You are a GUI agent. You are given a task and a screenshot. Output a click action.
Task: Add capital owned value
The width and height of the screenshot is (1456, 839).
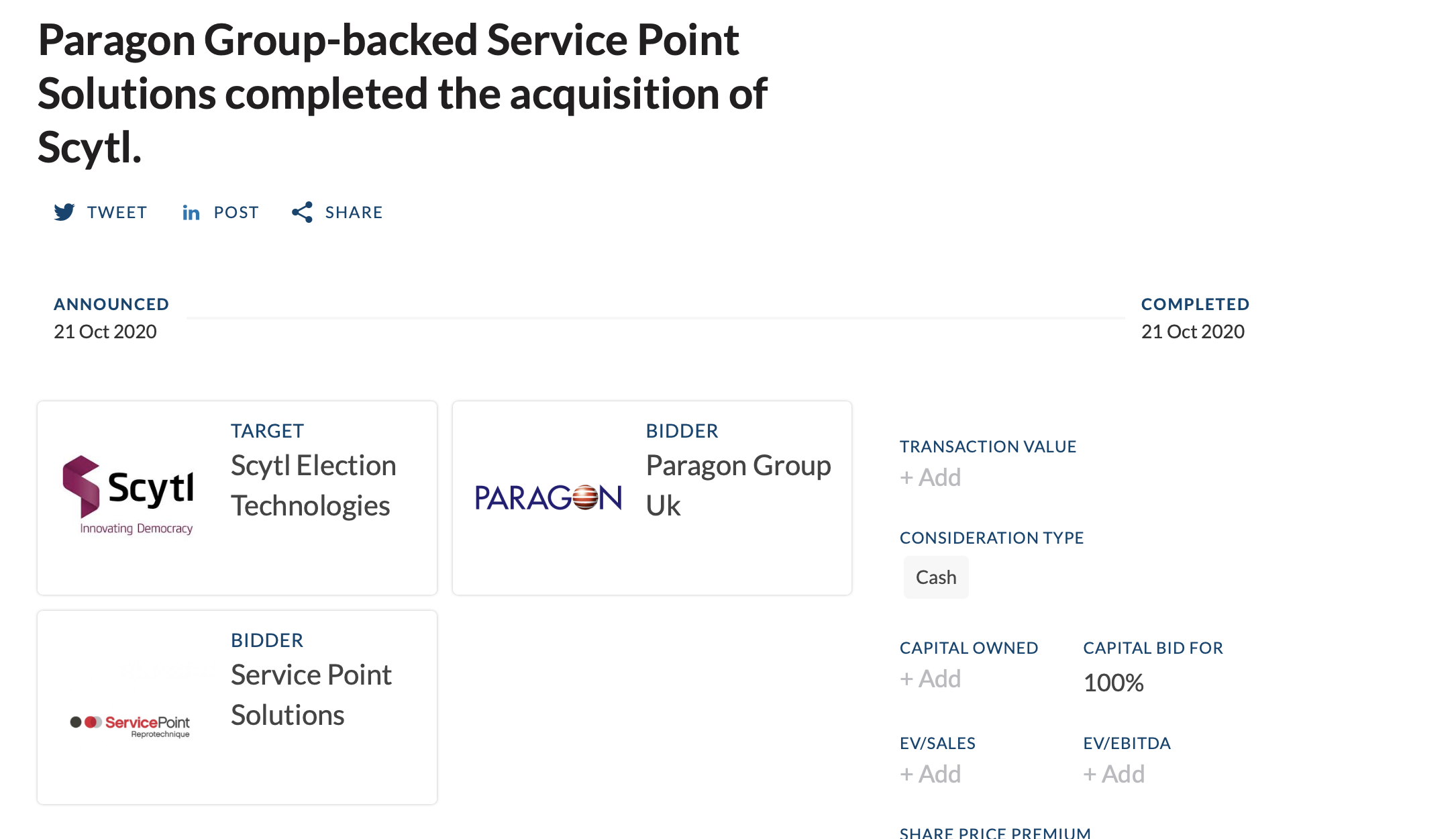931,679
